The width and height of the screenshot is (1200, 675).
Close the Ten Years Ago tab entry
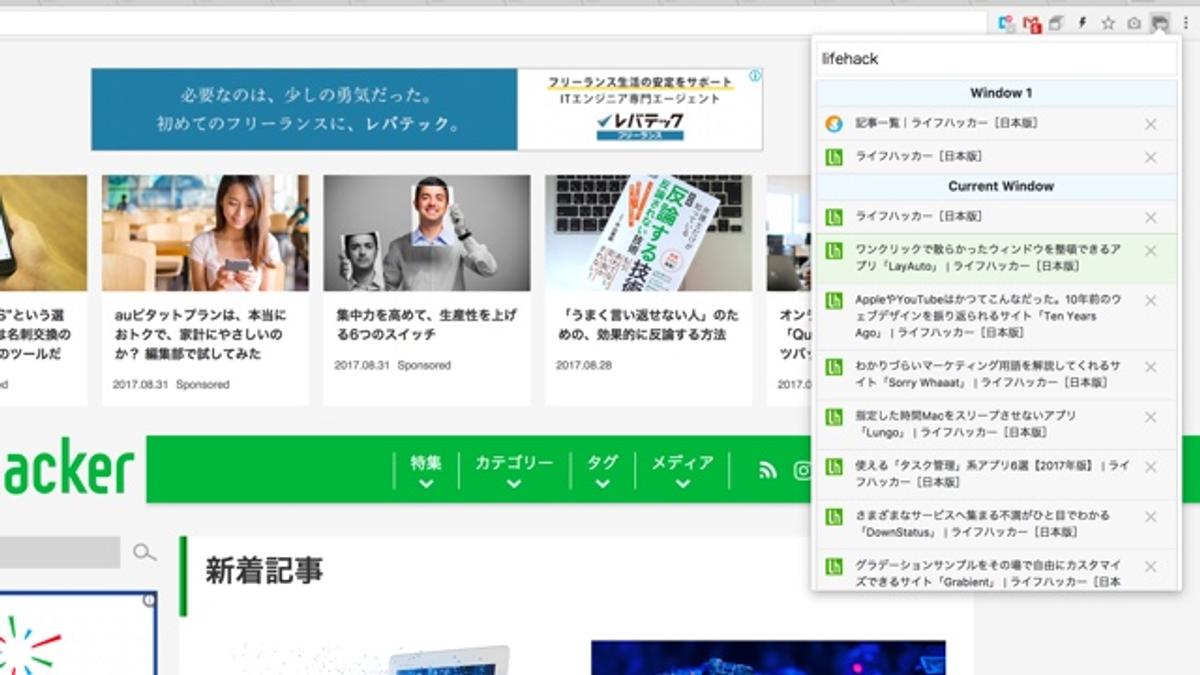click(x=1150, y=301)
